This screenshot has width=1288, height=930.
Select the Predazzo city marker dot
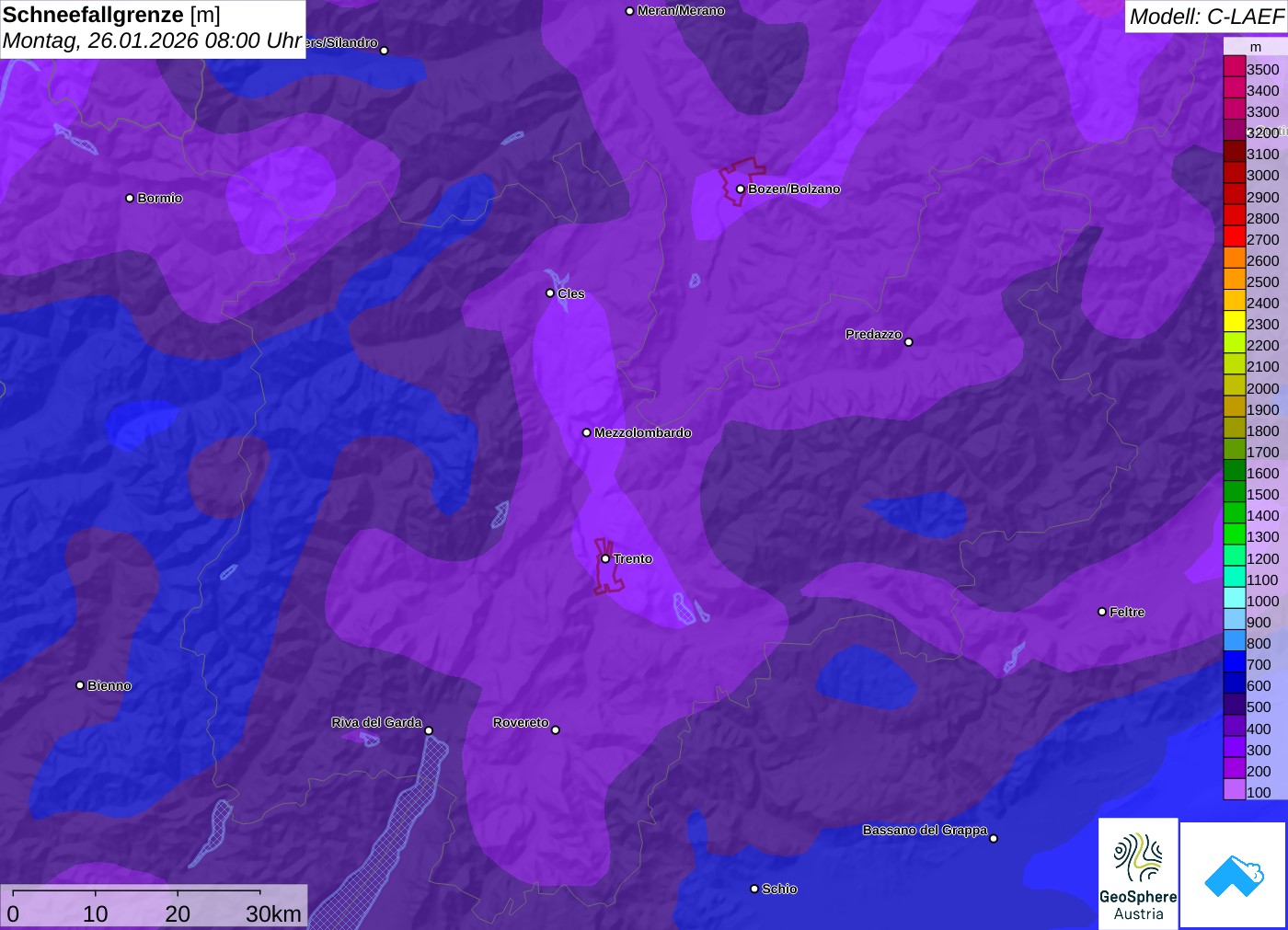[909, 342]
